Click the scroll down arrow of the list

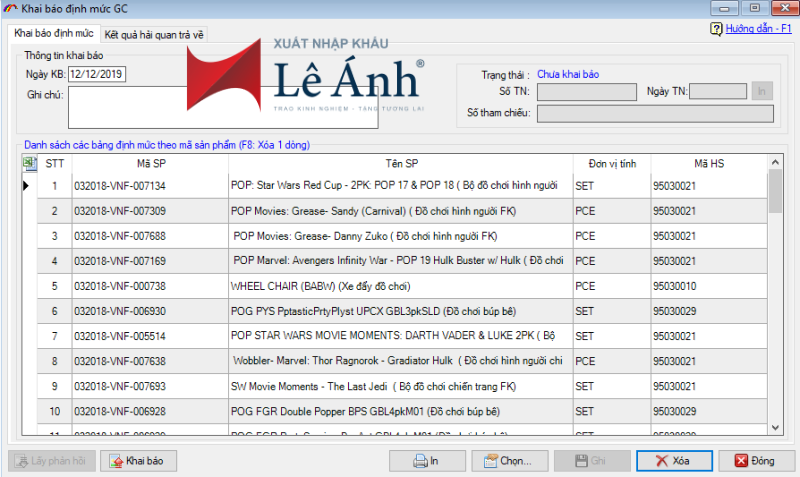[x=775, y=428]
